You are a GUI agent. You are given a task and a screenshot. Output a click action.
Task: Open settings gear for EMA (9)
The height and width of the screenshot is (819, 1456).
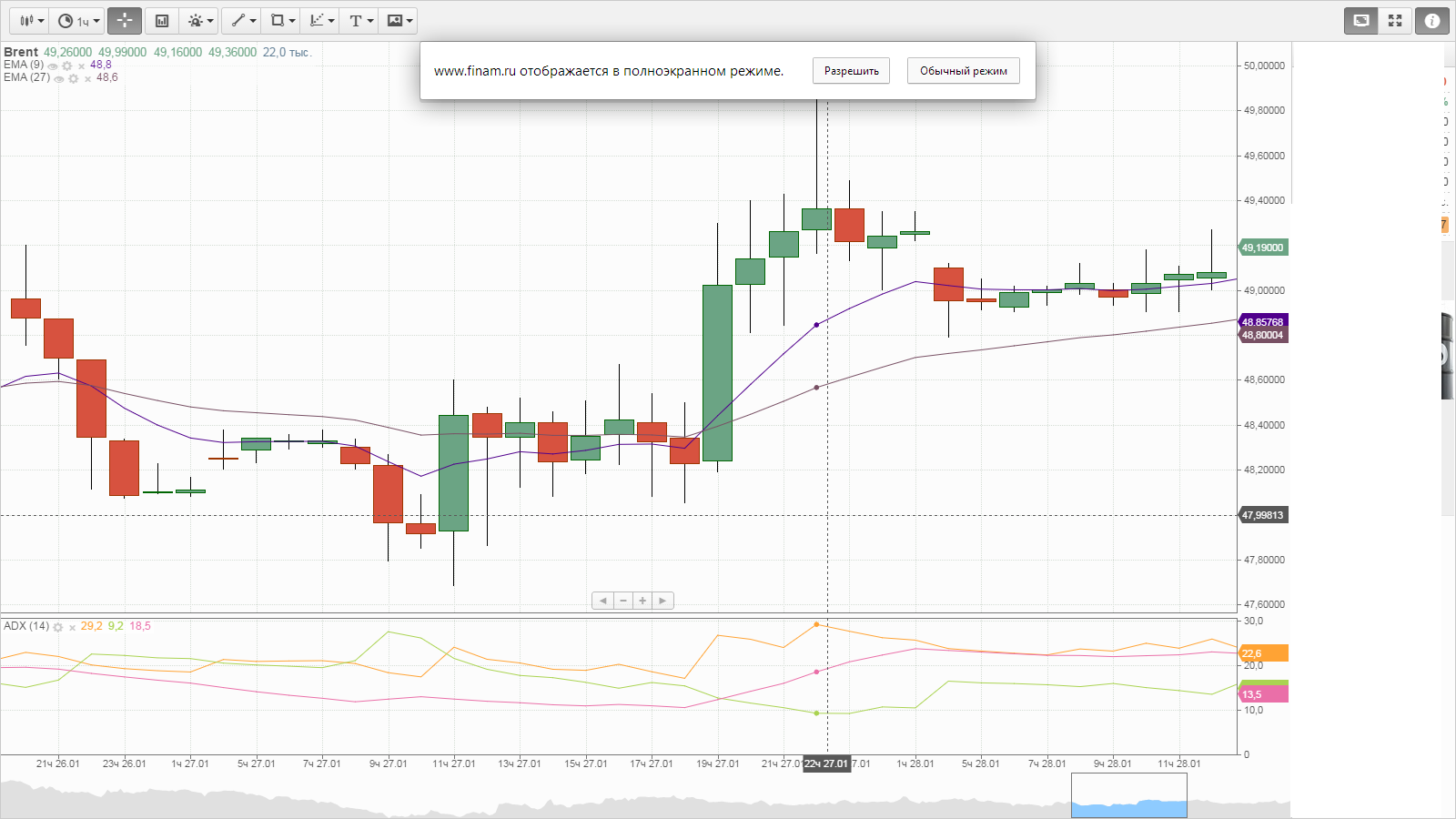(x=67, y=66)
